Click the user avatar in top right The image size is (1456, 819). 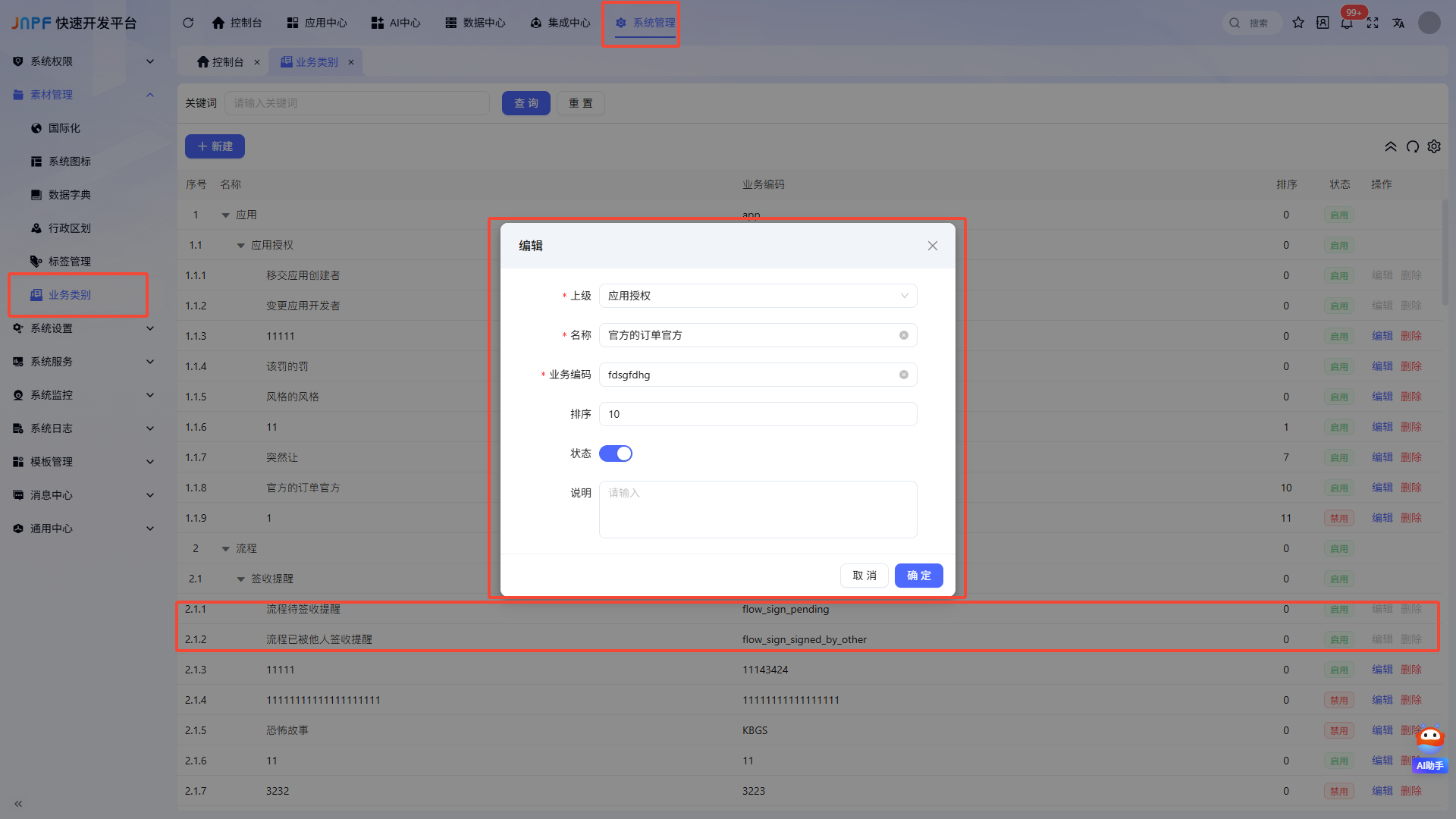click(1429, 23)
